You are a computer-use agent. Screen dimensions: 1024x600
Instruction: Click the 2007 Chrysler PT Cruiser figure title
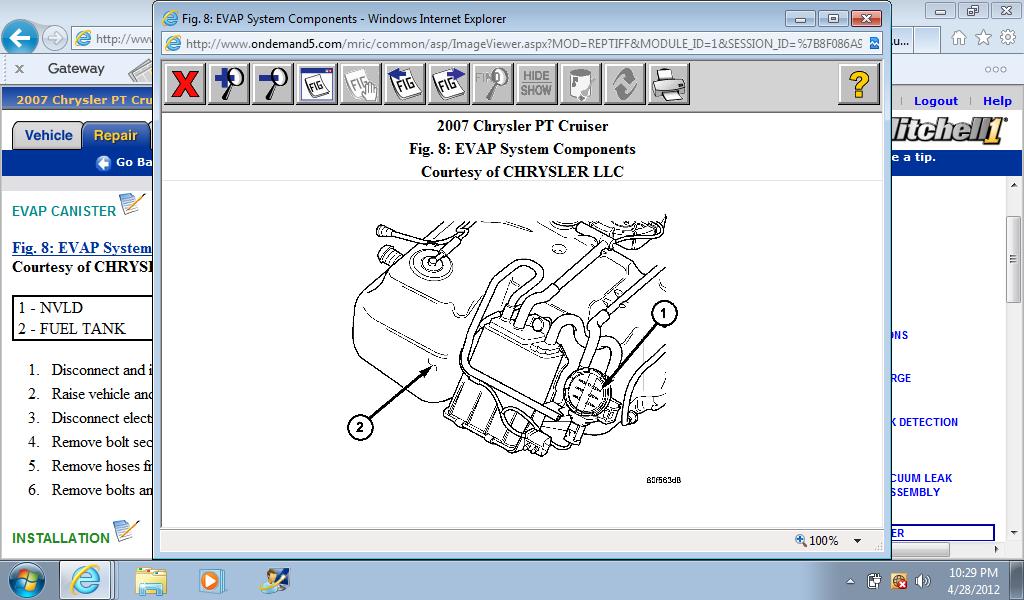pos(522,125)
